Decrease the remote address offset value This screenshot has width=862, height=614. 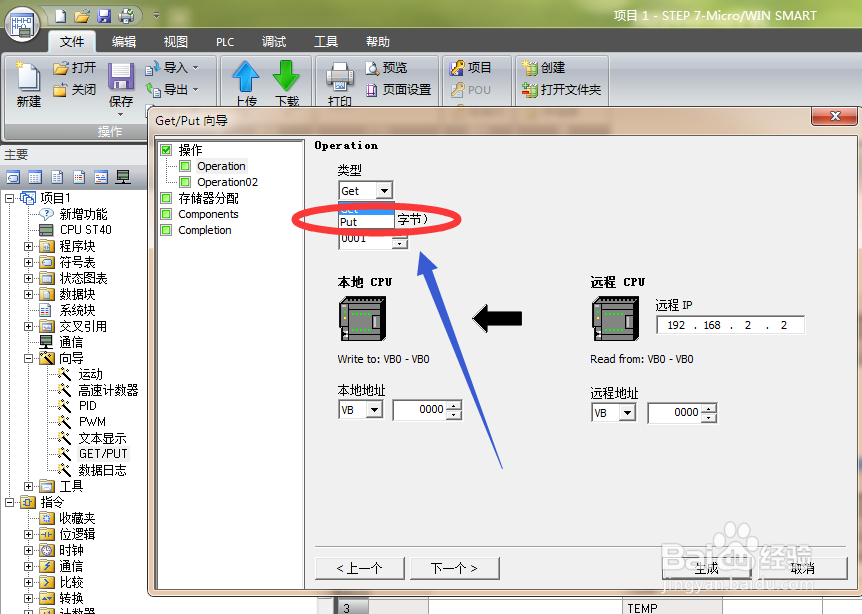[710, 417]
